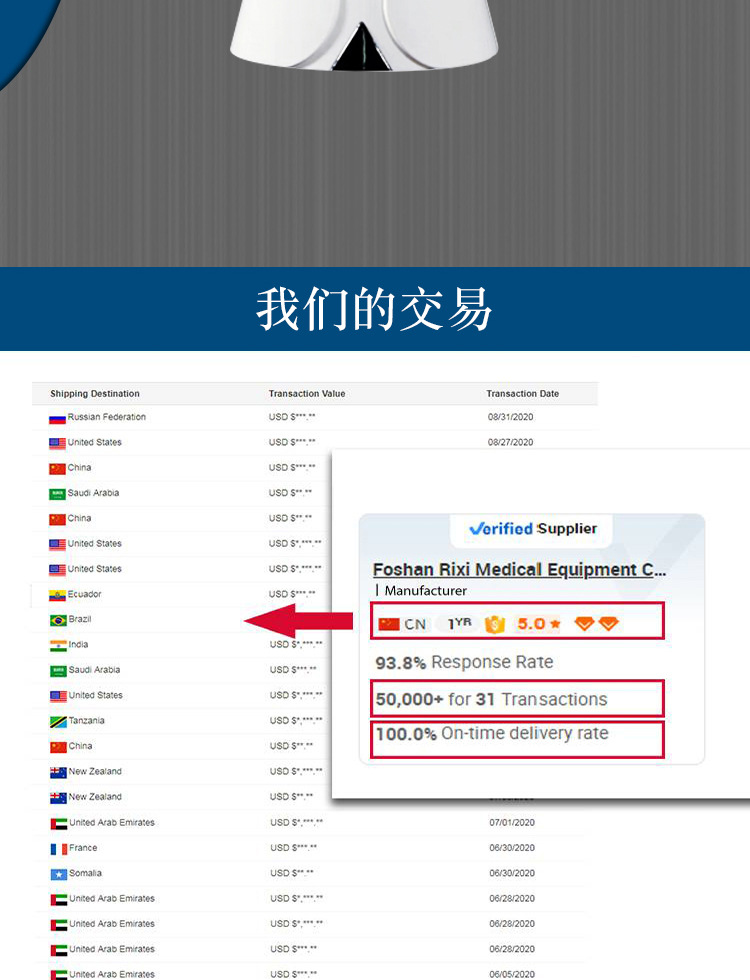
Task: Click the transaction value in Tanzania row
Action: [296, 720]
